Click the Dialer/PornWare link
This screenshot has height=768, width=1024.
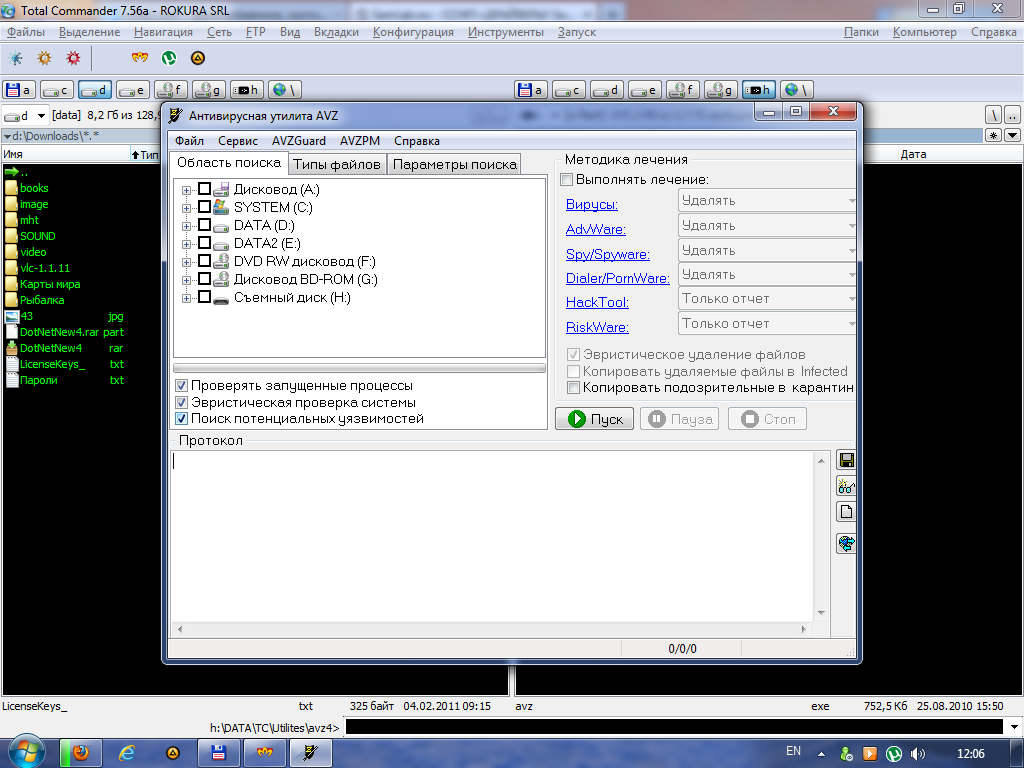[618, 278]
